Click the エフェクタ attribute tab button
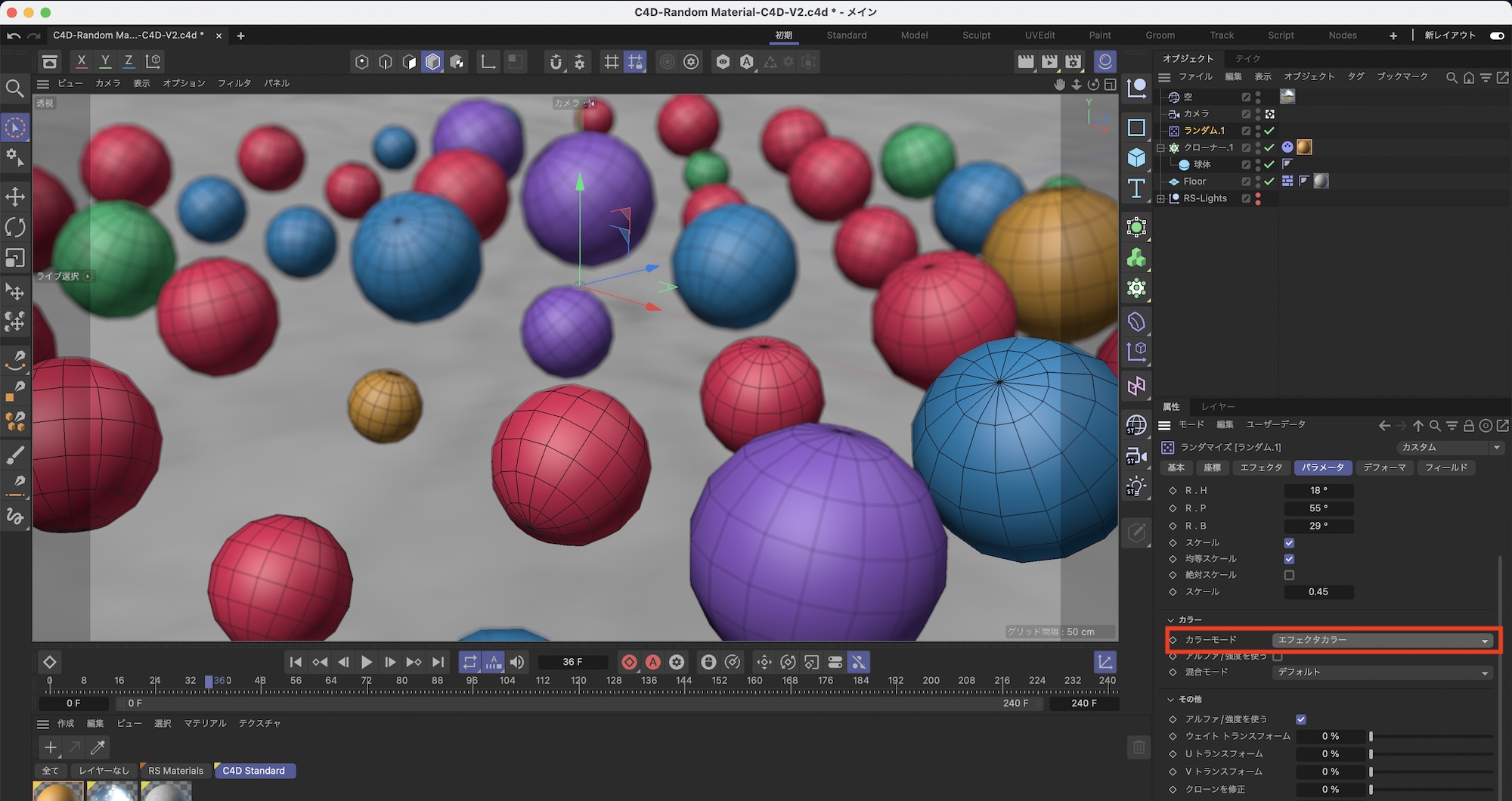 (1261, 467)
